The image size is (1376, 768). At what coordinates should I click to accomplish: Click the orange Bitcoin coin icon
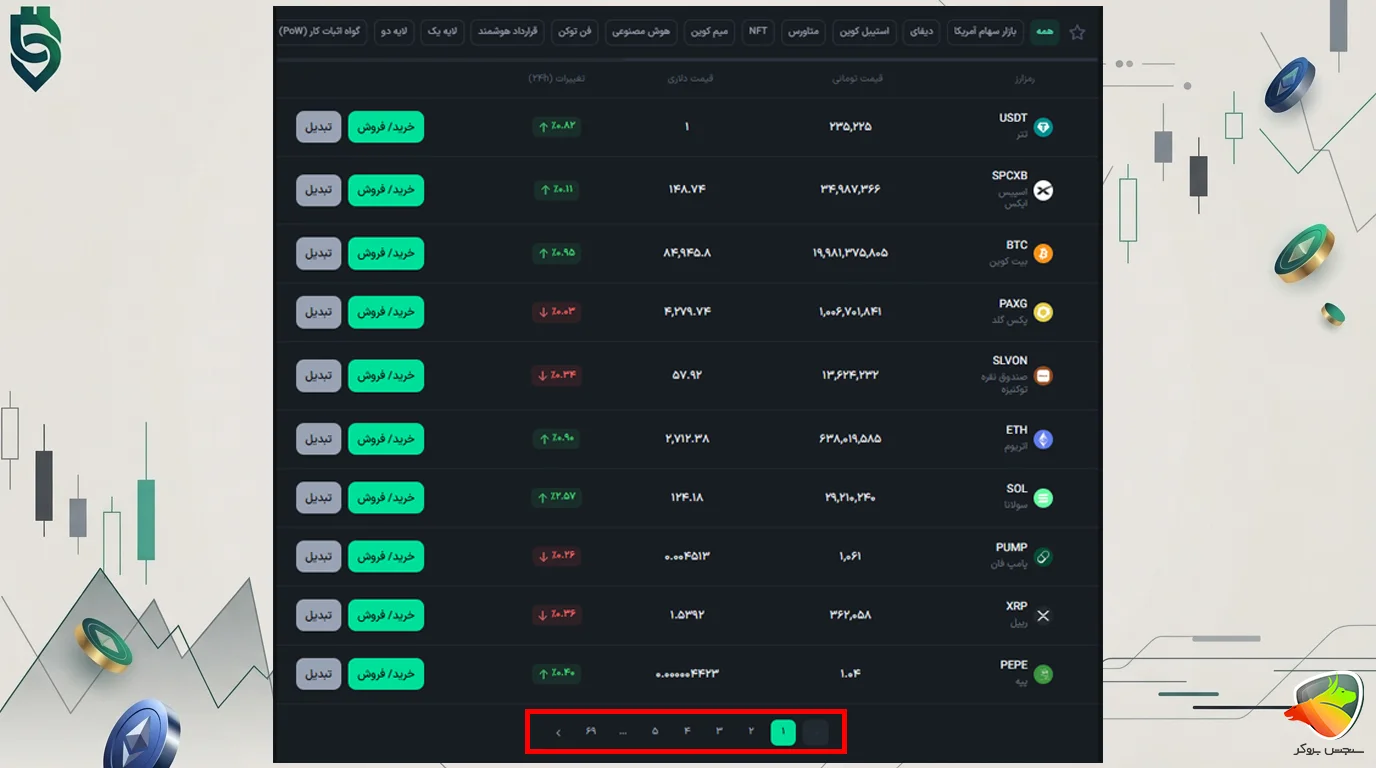tap(1043, 253)
